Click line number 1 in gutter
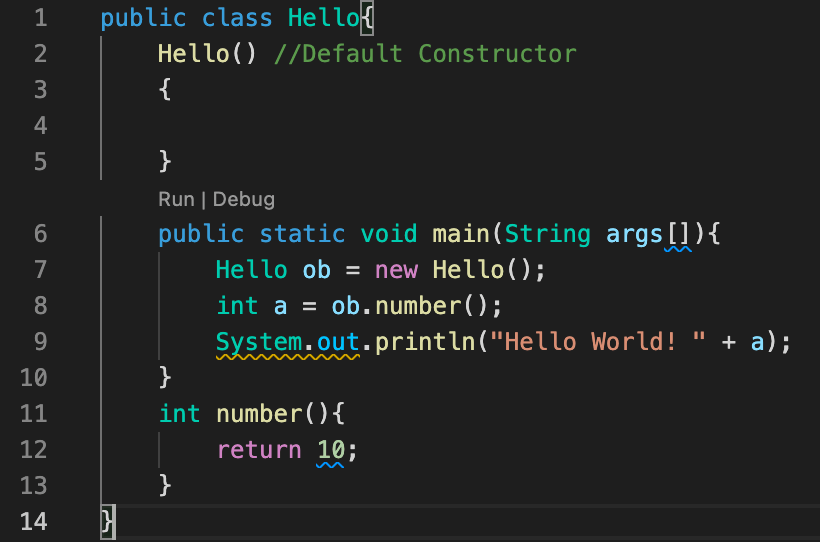This screenshot has width=820, height=542. (40, 18)
